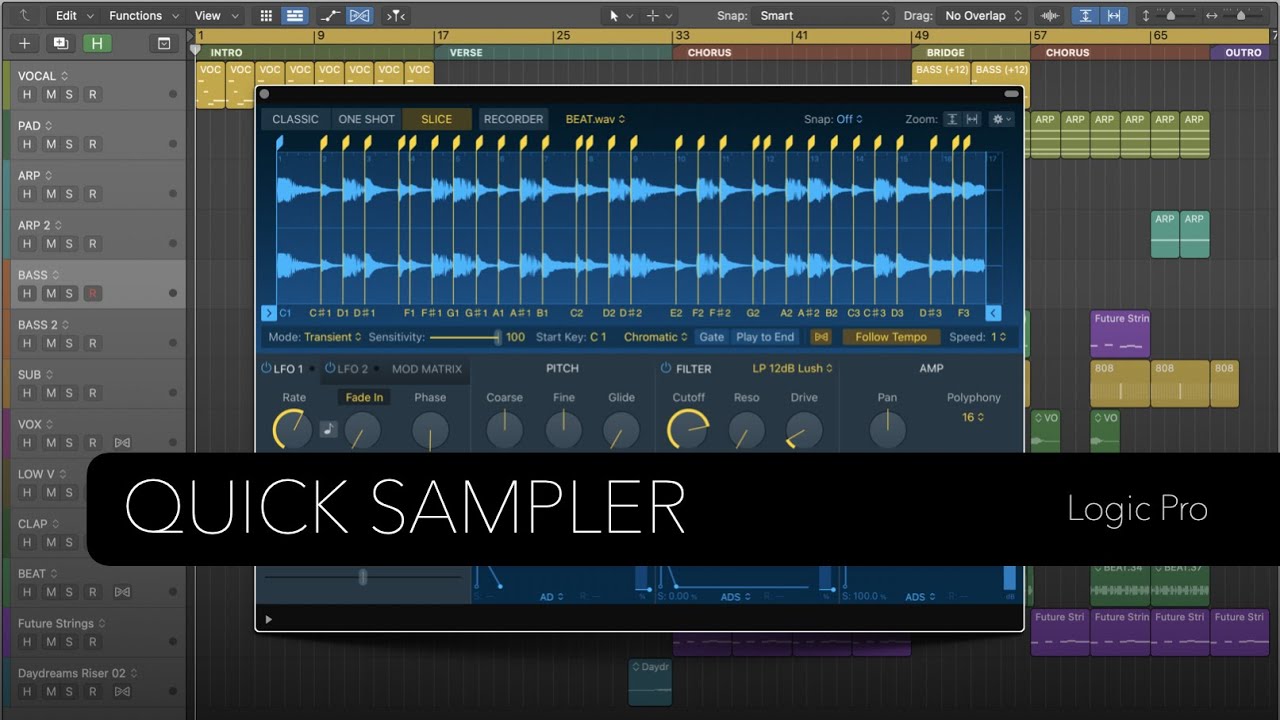This screenshot has width=1280, height=720.
Task: Open the View menu
Action: point(215,15)
